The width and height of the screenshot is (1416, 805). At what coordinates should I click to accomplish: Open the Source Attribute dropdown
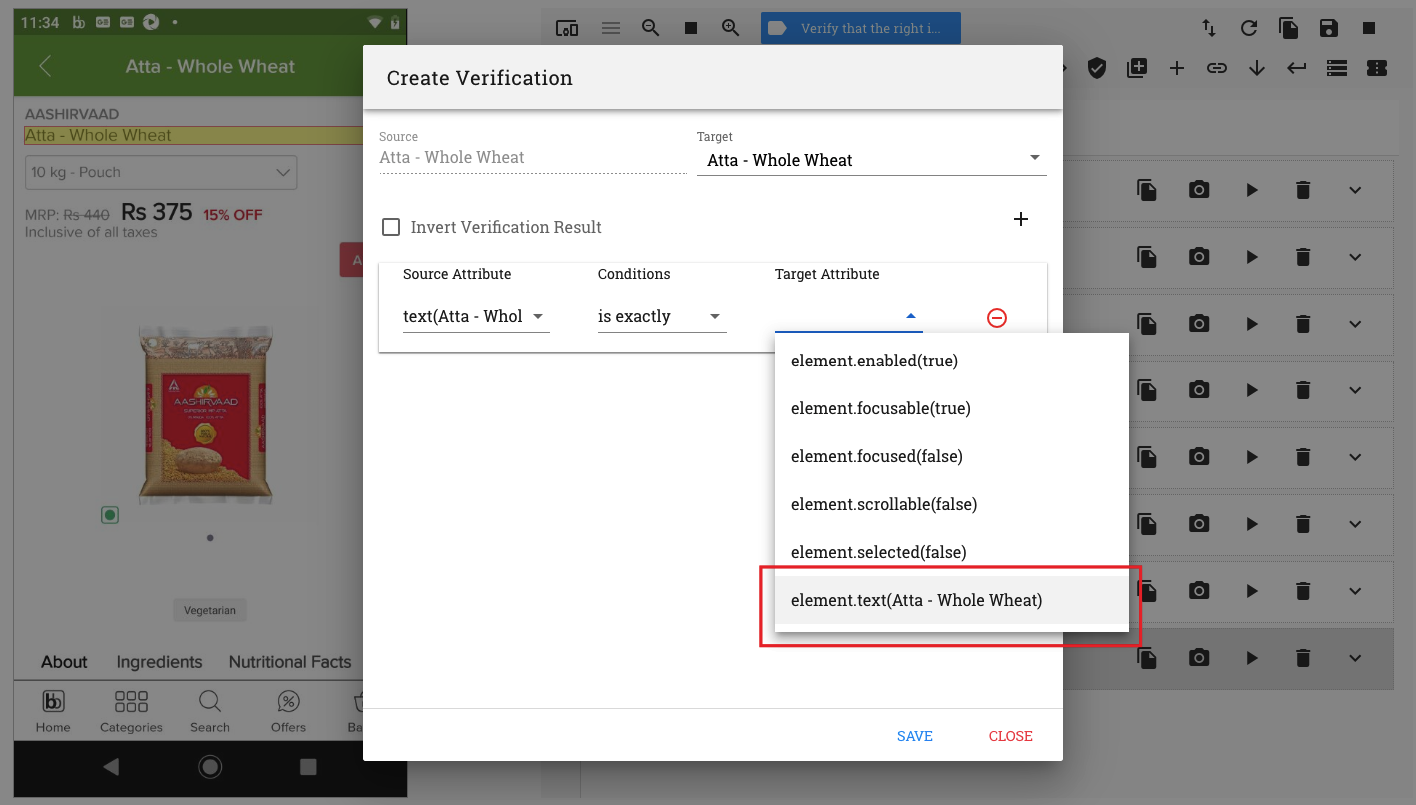click(x=476, y=317)
